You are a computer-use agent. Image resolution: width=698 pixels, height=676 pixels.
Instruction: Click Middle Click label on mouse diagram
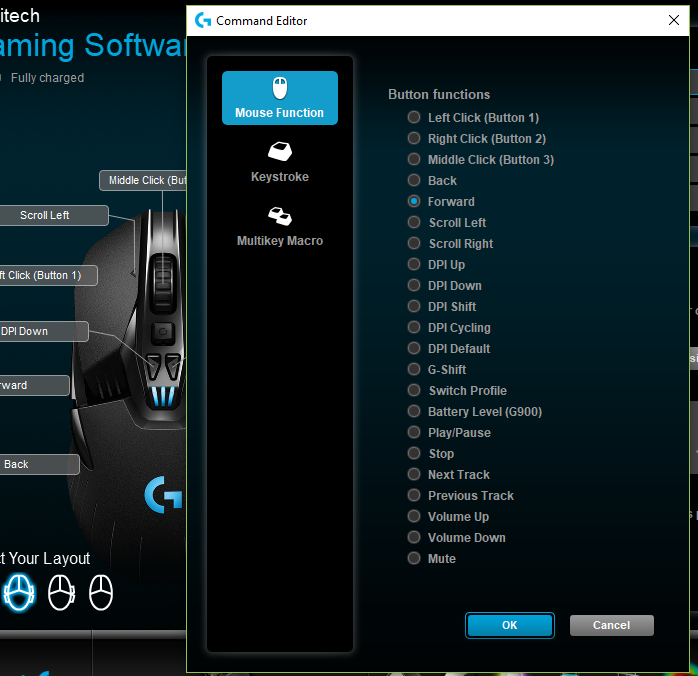[x=143, y=180]
